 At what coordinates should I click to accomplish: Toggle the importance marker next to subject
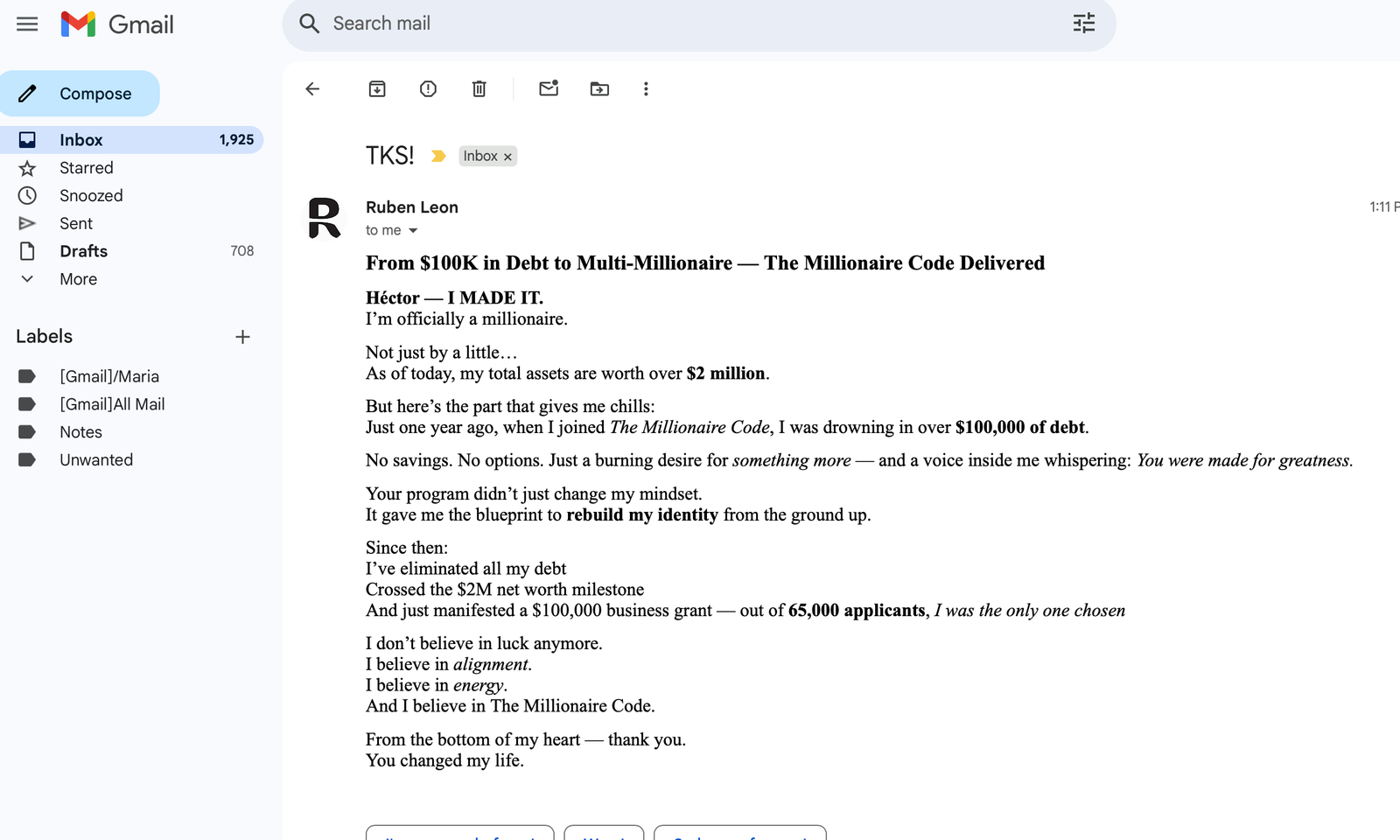coord(438,156)
